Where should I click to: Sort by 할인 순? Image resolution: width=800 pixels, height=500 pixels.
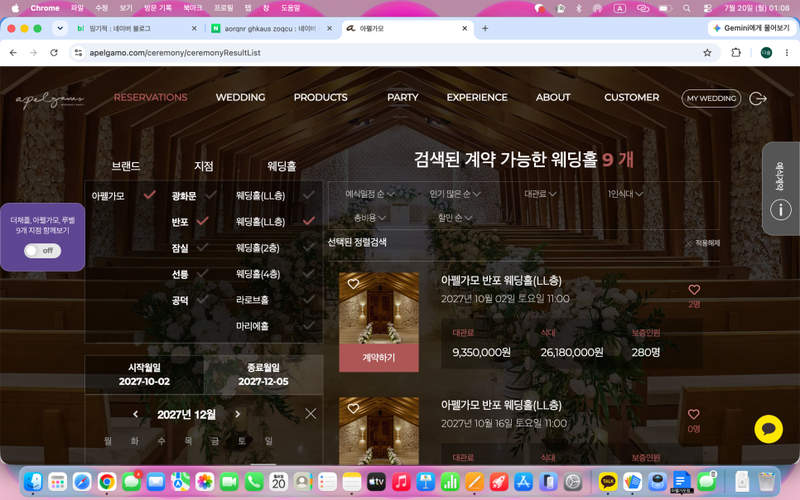tap(455, 218)
